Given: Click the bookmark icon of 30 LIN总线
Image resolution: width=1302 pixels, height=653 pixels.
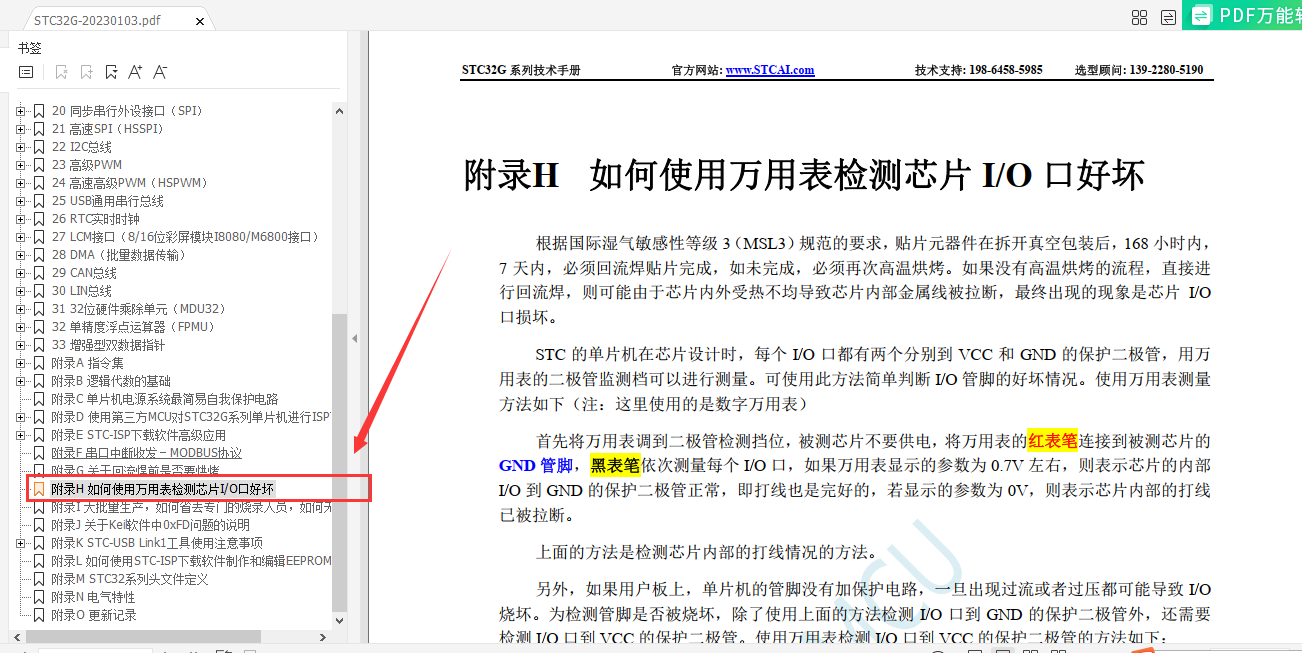Looking at the screenshot, I should 39,291.
